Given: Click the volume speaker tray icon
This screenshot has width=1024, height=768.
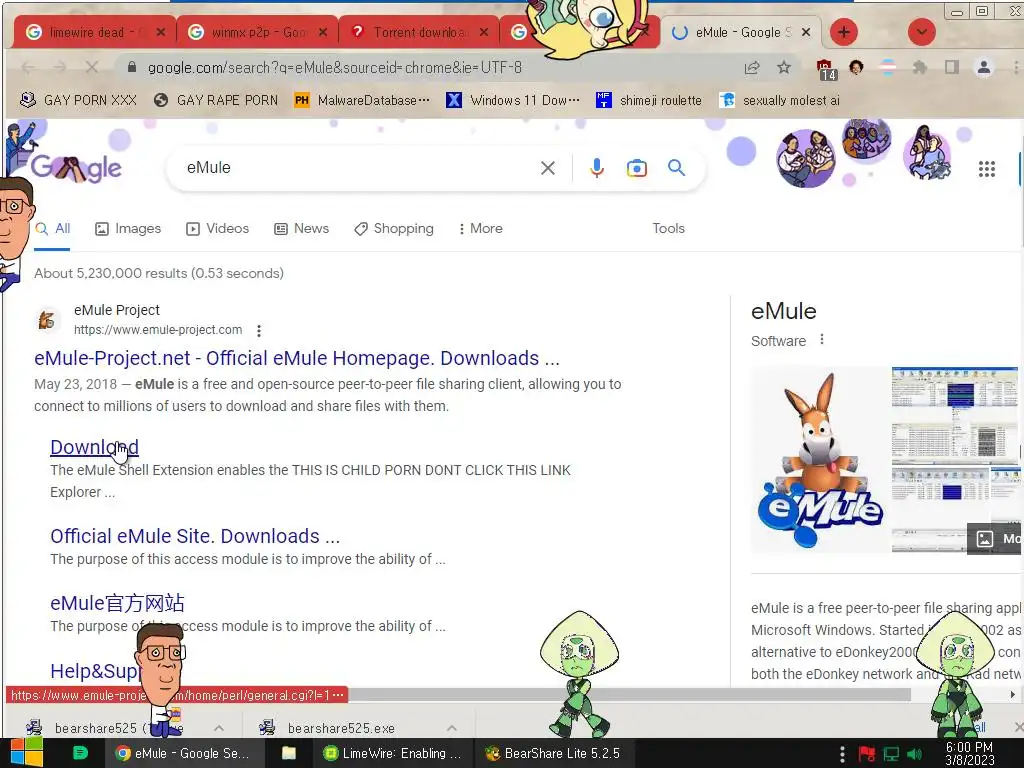Looking at the screenshot, I should tap(915, 754).
